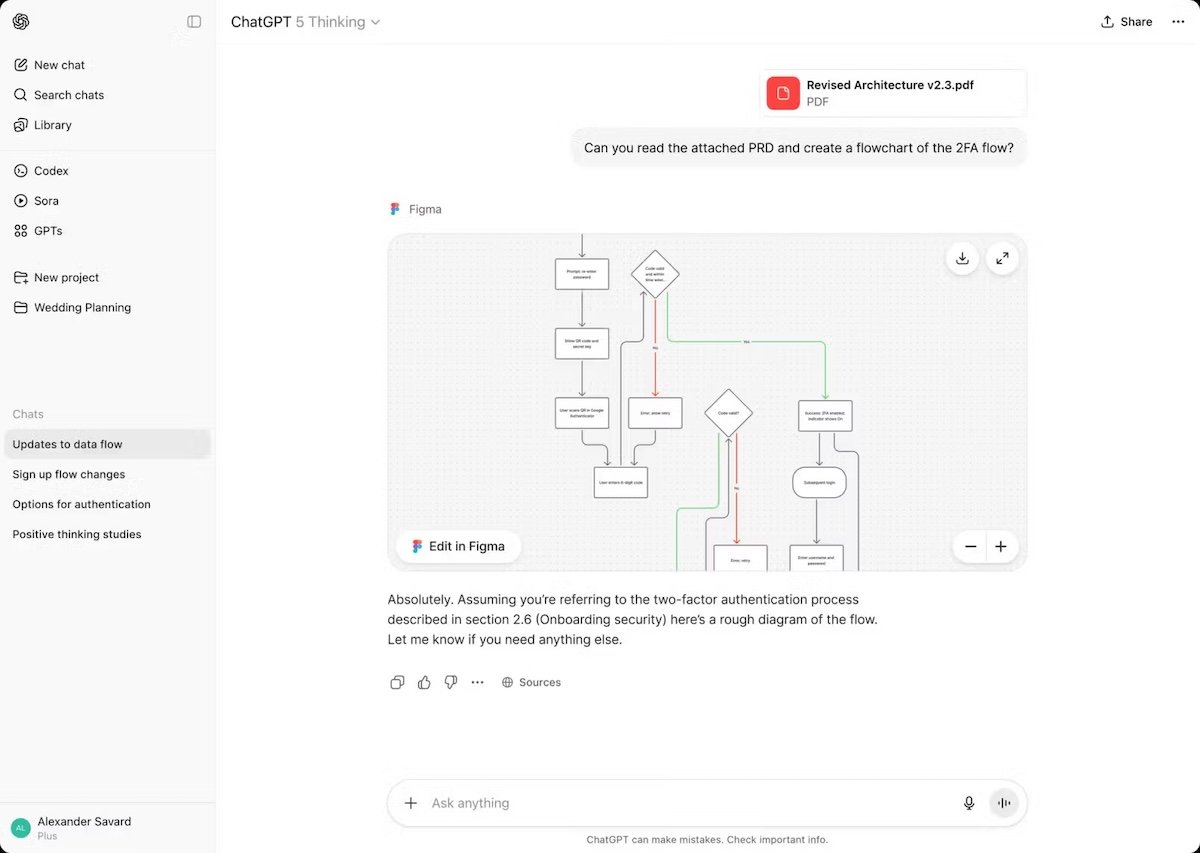Click the Edit in Figma button

pos(458,546)
